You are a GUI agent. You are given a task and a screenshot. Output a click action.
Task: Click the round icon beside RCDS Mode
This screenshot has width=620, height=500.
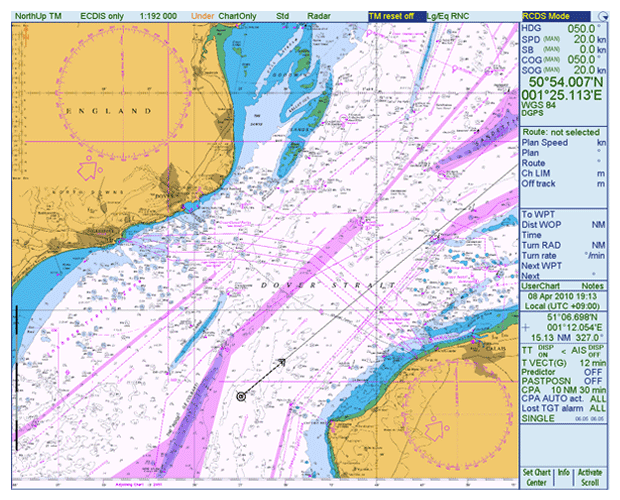point(603,17)
